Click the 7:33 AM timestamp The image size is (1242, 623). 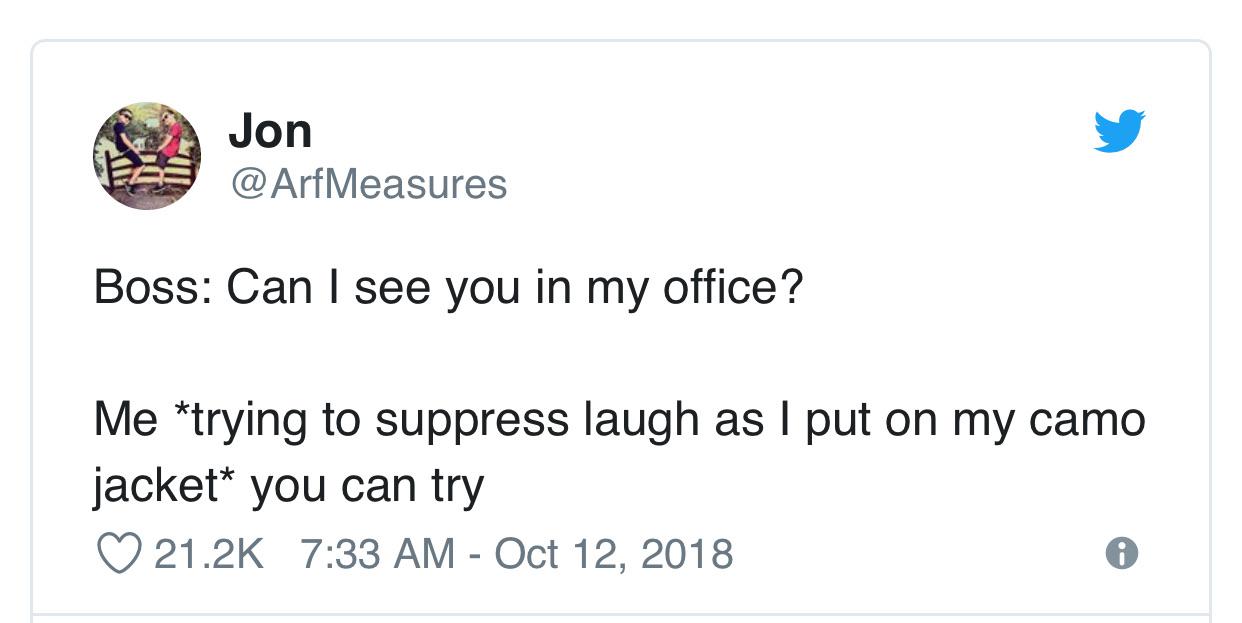click(x=379, y=553)
